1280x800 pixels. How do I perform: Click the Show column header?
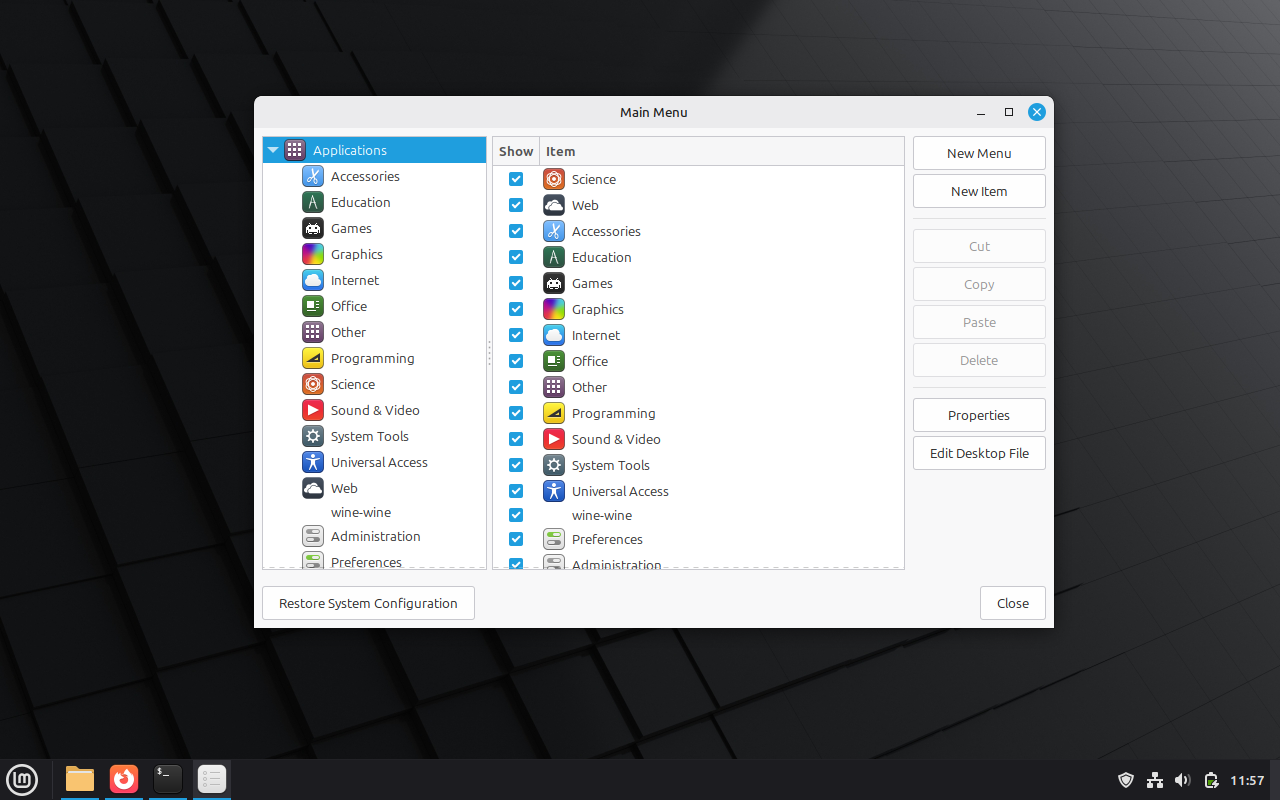(516, 151)
